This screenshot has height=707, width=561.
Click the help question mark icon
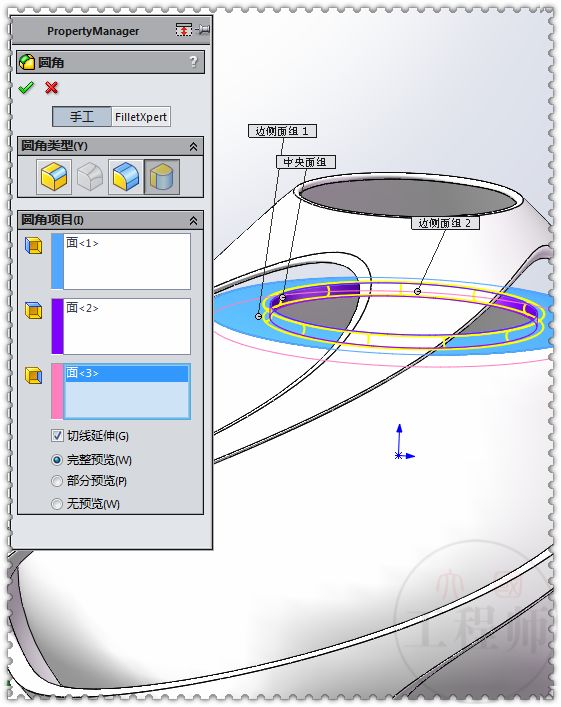coord(193,62)
